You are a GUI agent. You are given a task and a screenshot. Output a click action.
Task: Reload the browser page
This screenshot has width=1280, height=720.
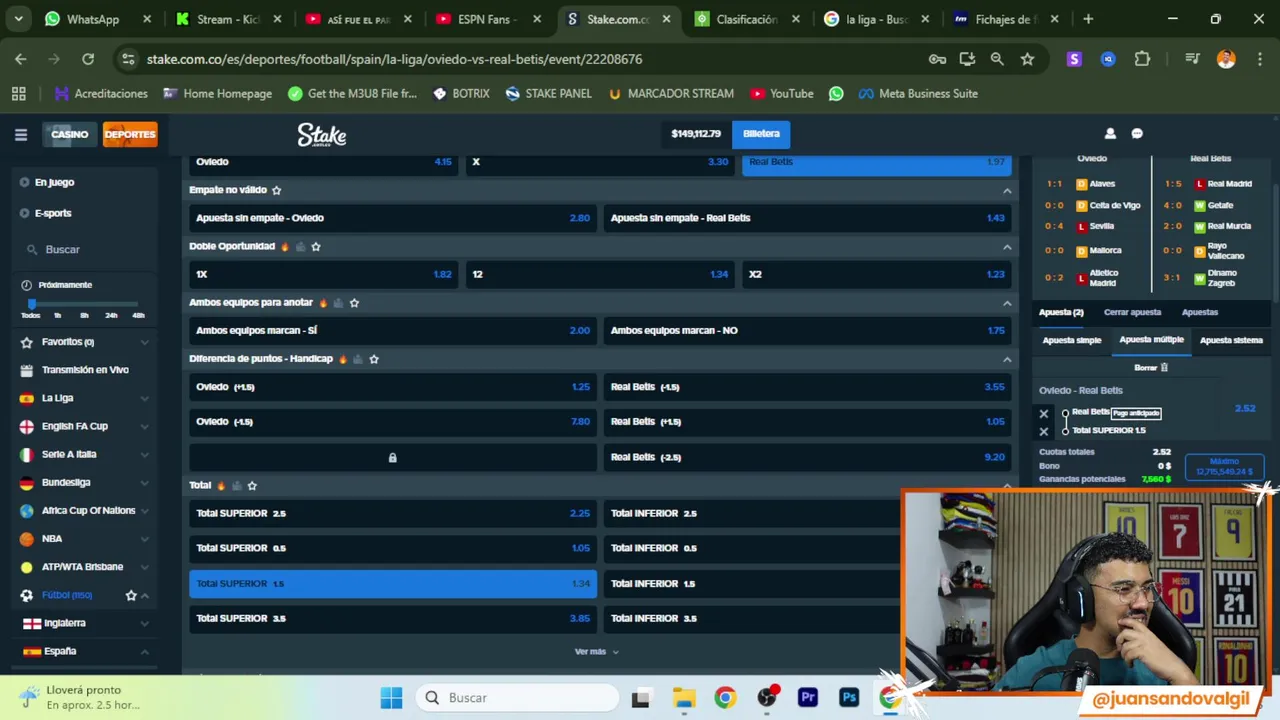click(x=88, y=59)
